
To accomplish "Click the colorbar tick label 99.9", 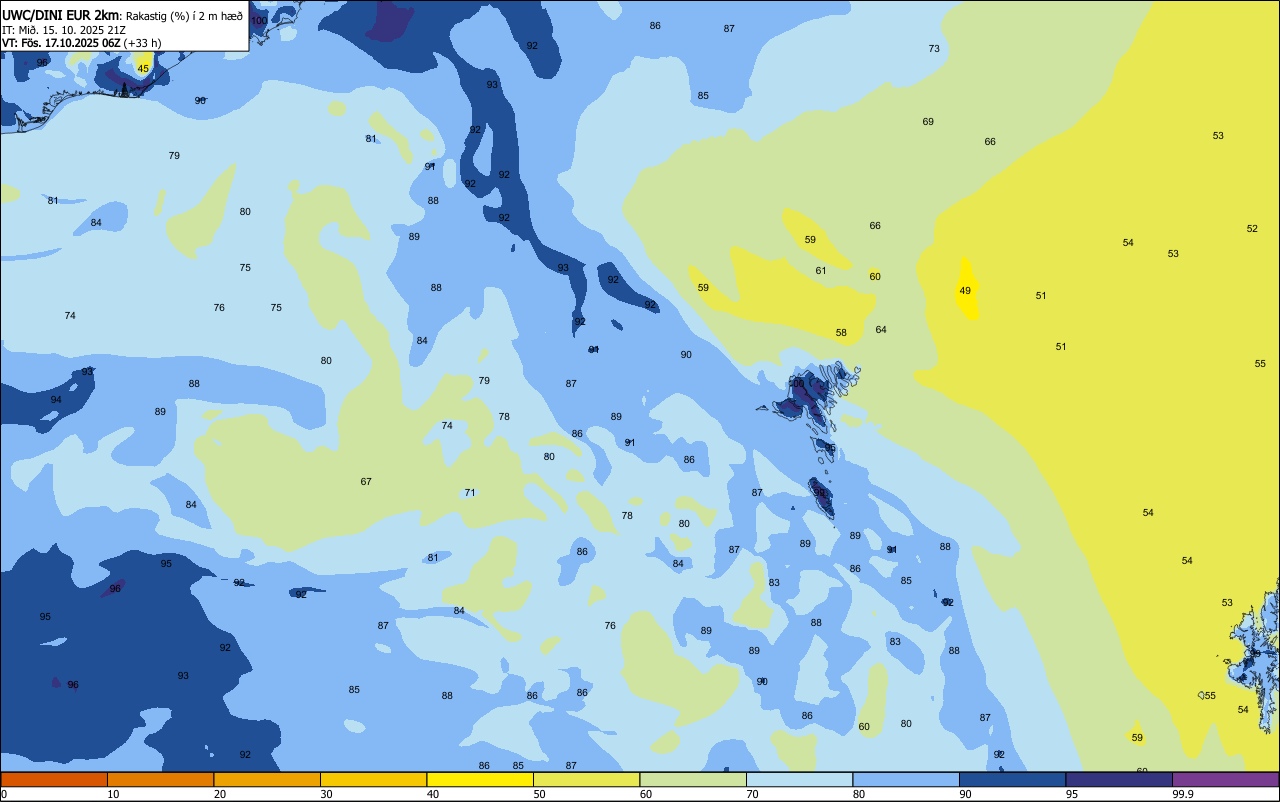I will point(1183,794).
